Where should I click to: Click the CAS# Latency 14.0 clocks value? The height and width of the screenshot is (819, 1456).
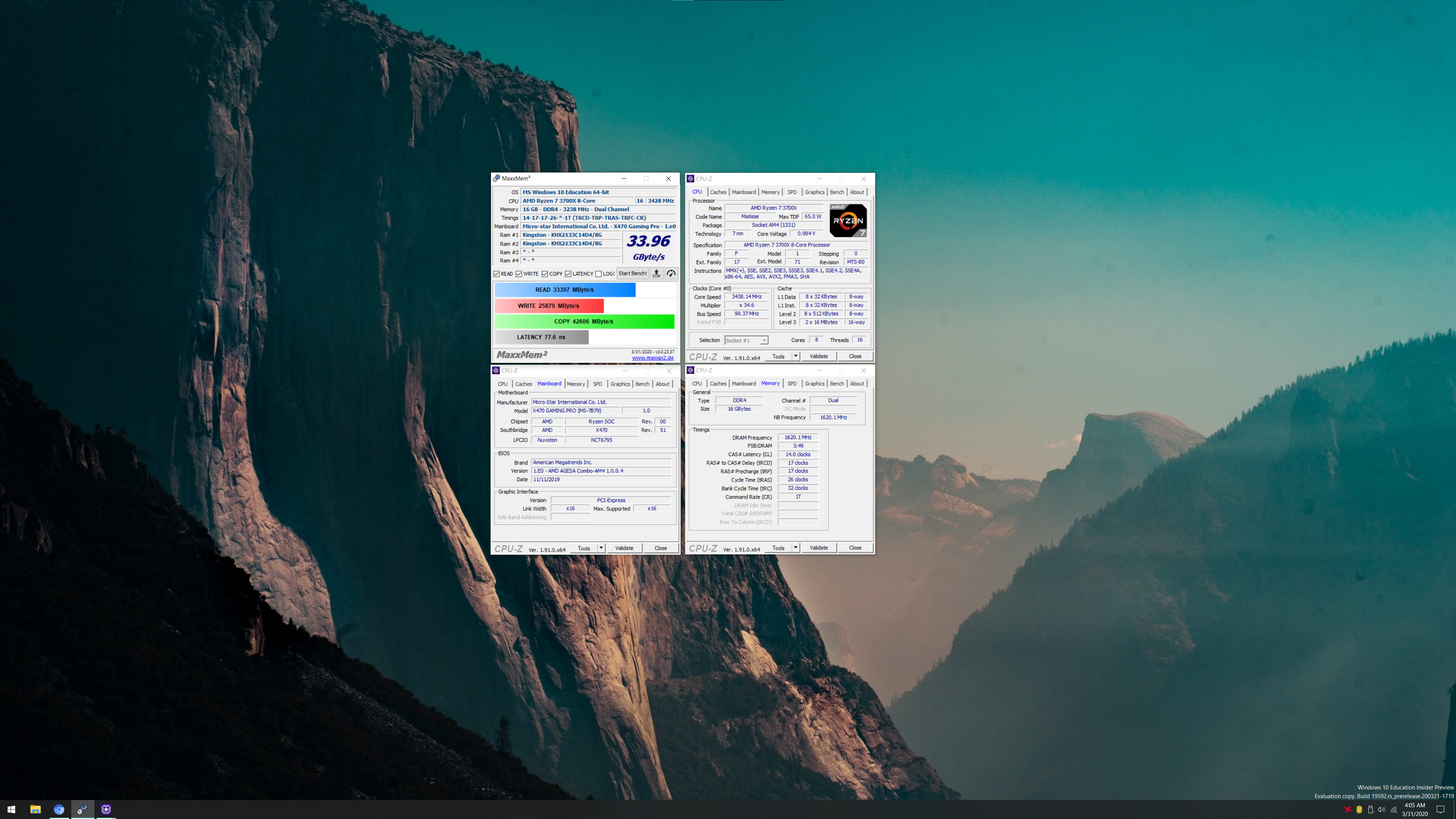[x=797, y=455]
